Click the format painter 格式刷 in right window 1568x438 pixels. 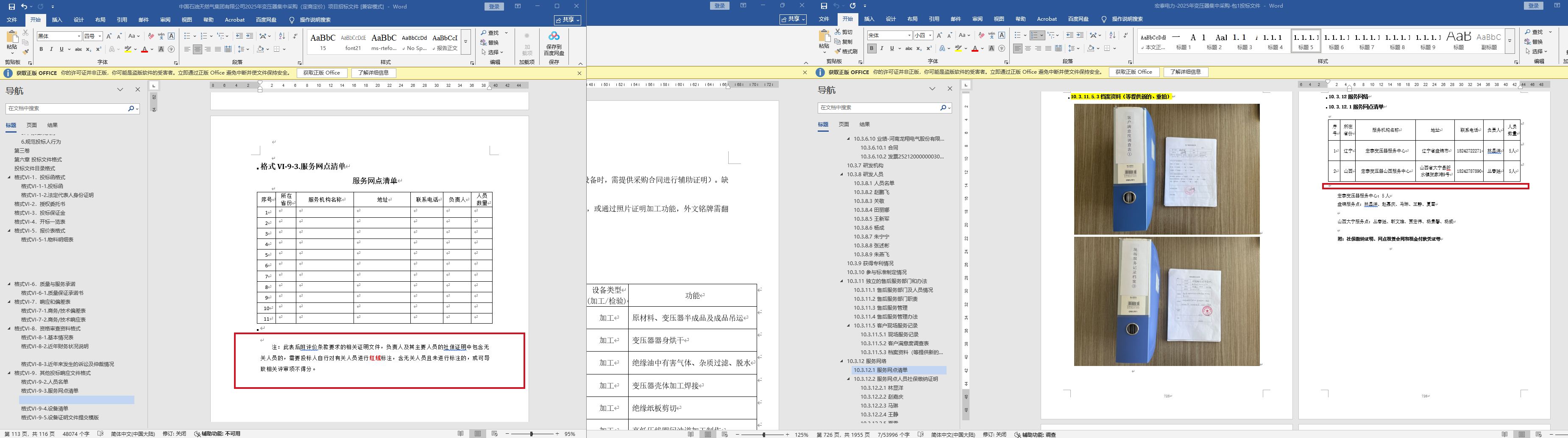tap(847, 52)
